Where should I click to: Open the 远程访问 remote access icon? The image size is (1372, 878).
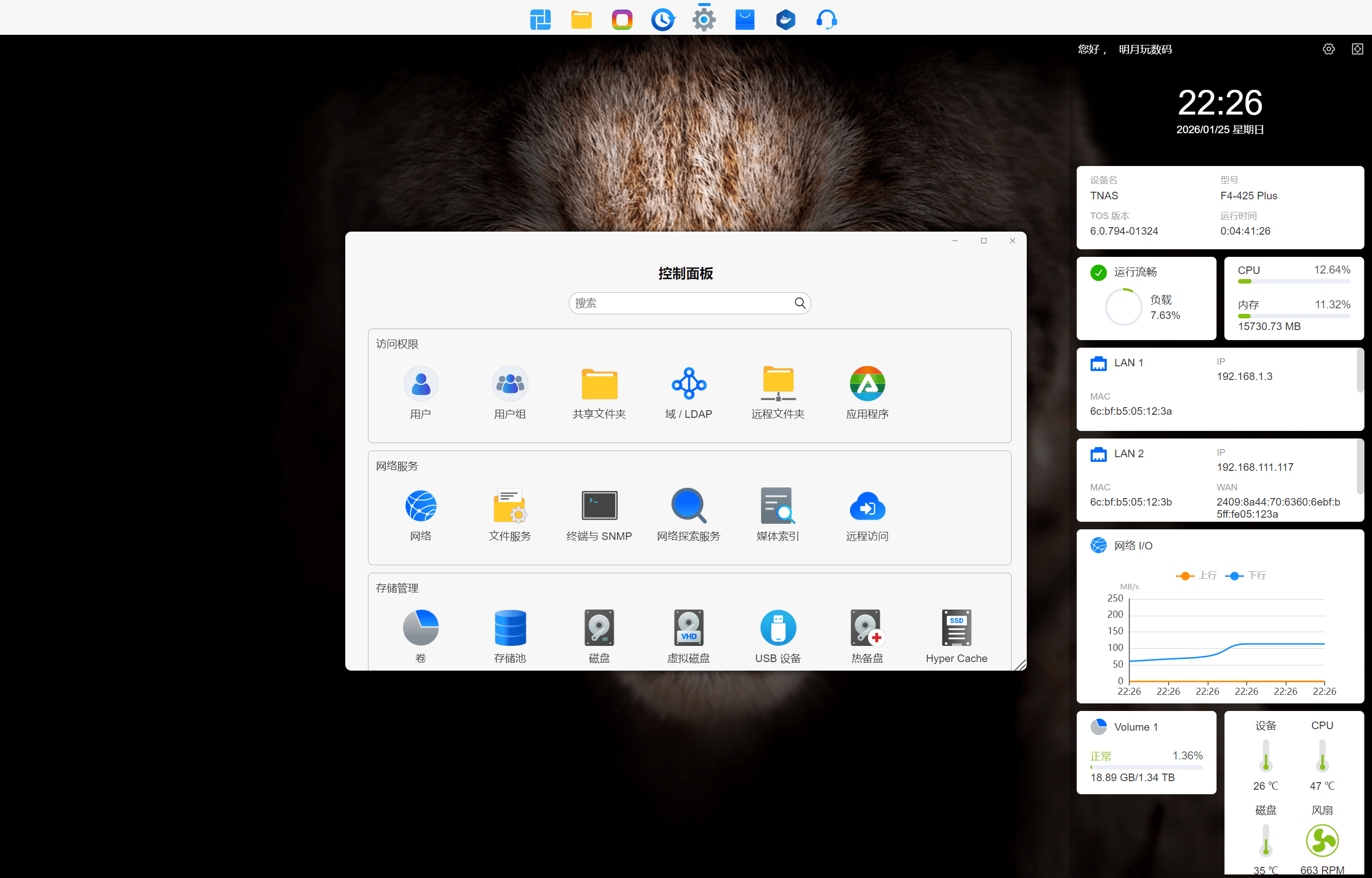click(867, 506)
